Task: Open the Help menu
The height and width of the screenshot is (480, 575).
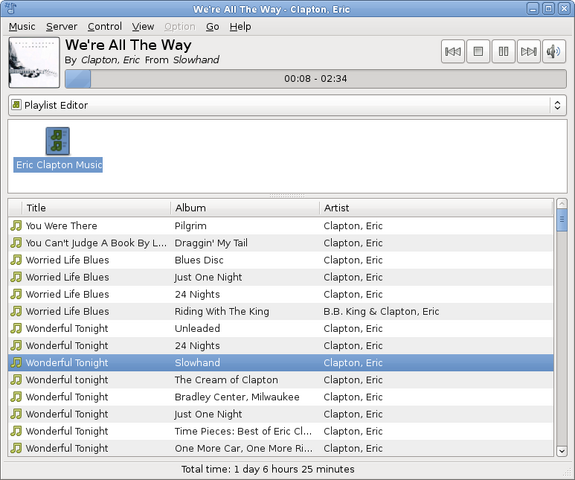Action: tap(240, 26)
